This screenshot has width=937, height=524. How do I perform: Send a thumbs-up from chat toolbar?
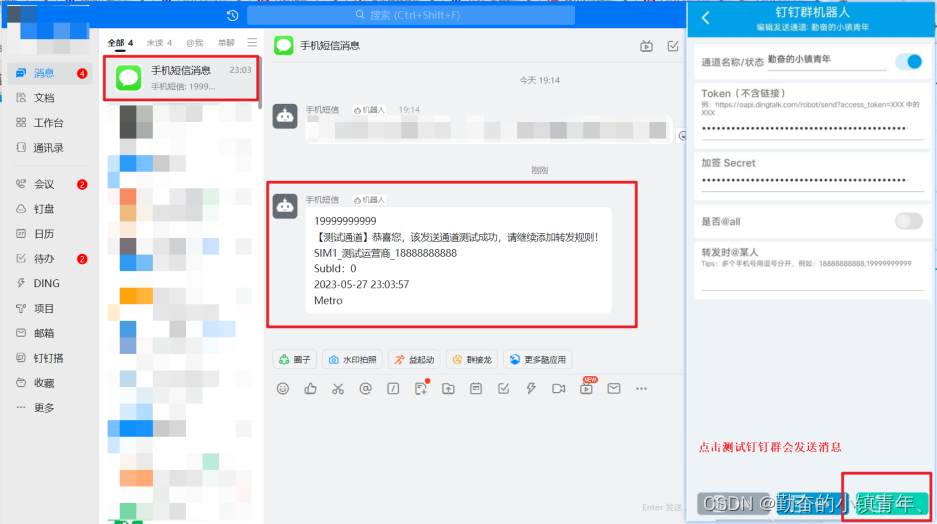(x=311, y=389)
